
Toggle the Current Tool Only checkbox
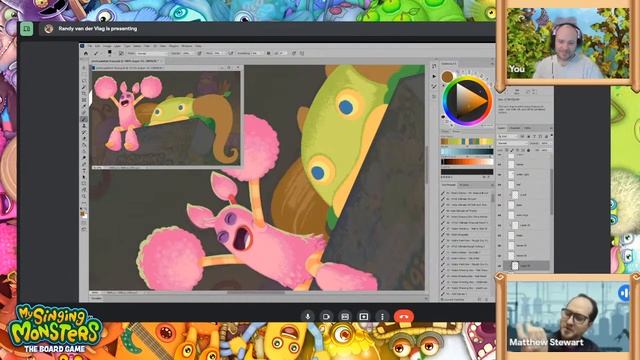(442, 299)
